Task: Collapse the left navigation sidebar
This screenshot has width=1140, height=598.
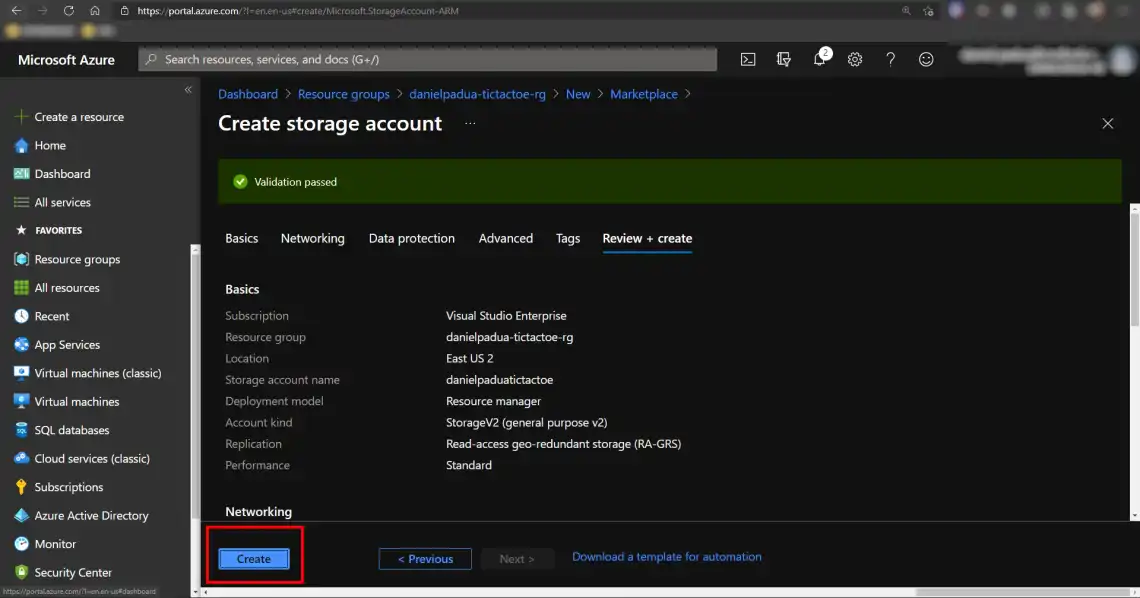Action: pos(188,88)
